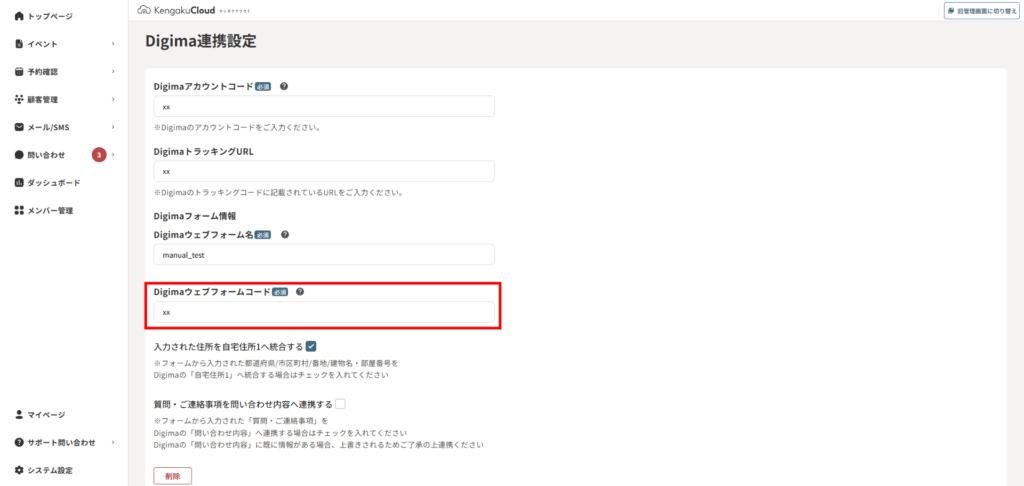Click the メール/SMS envelope icon
Screen dimensions: 1024x486
click(19, 127)
